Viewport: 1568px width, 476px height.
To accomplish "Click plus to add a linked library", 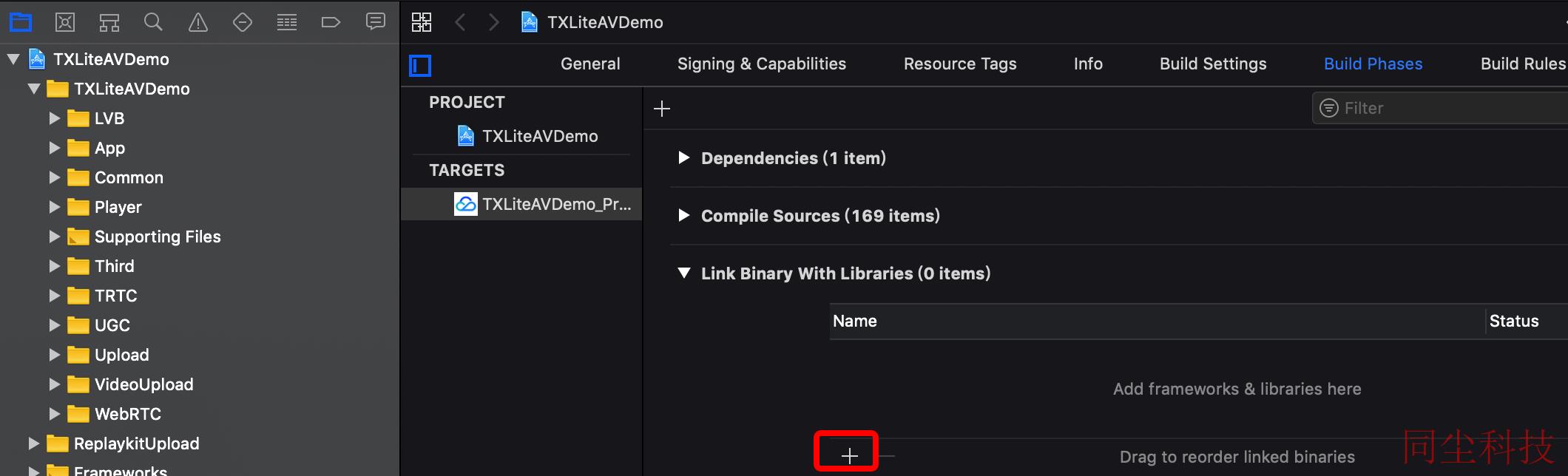I will pyautogui.click(x=849, y=455).
